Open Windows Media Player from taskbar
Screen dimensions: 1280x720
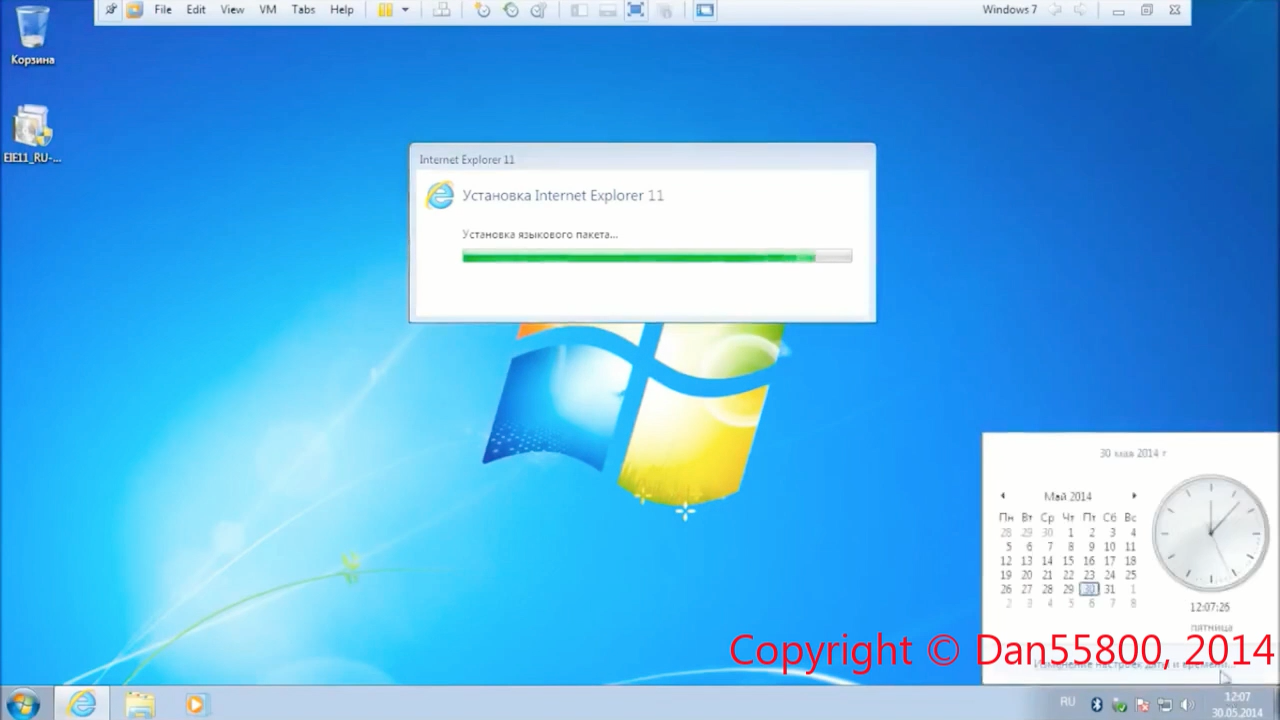click(x=195, y=704)
